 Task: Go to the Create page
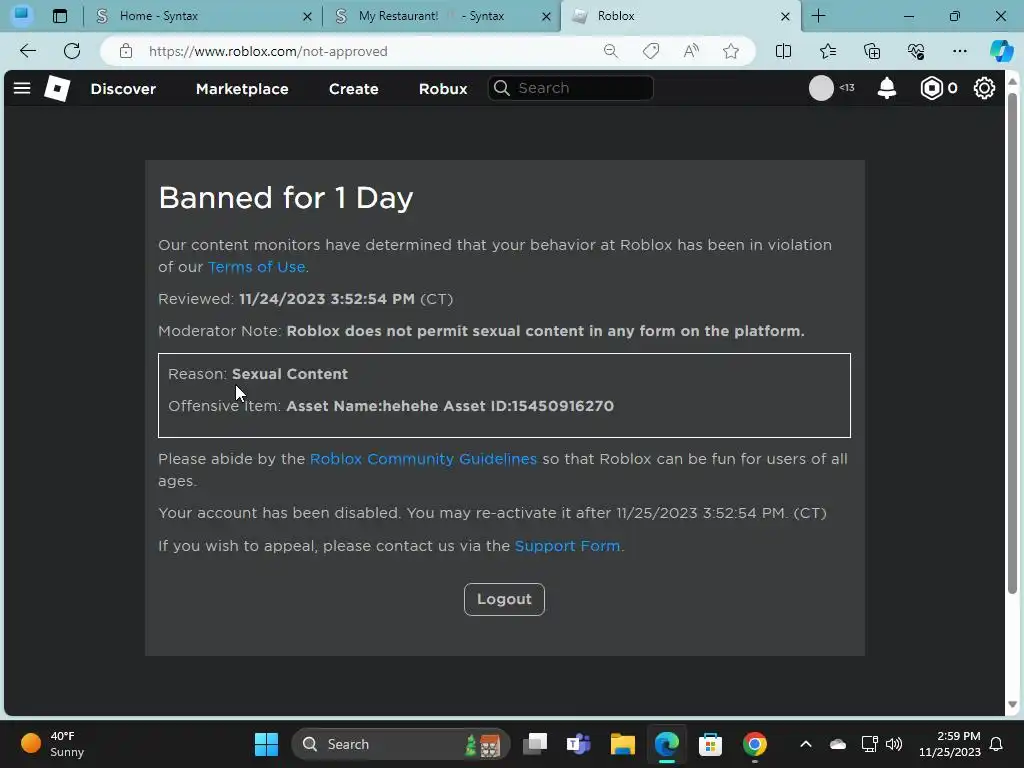(x=353, y=89)
